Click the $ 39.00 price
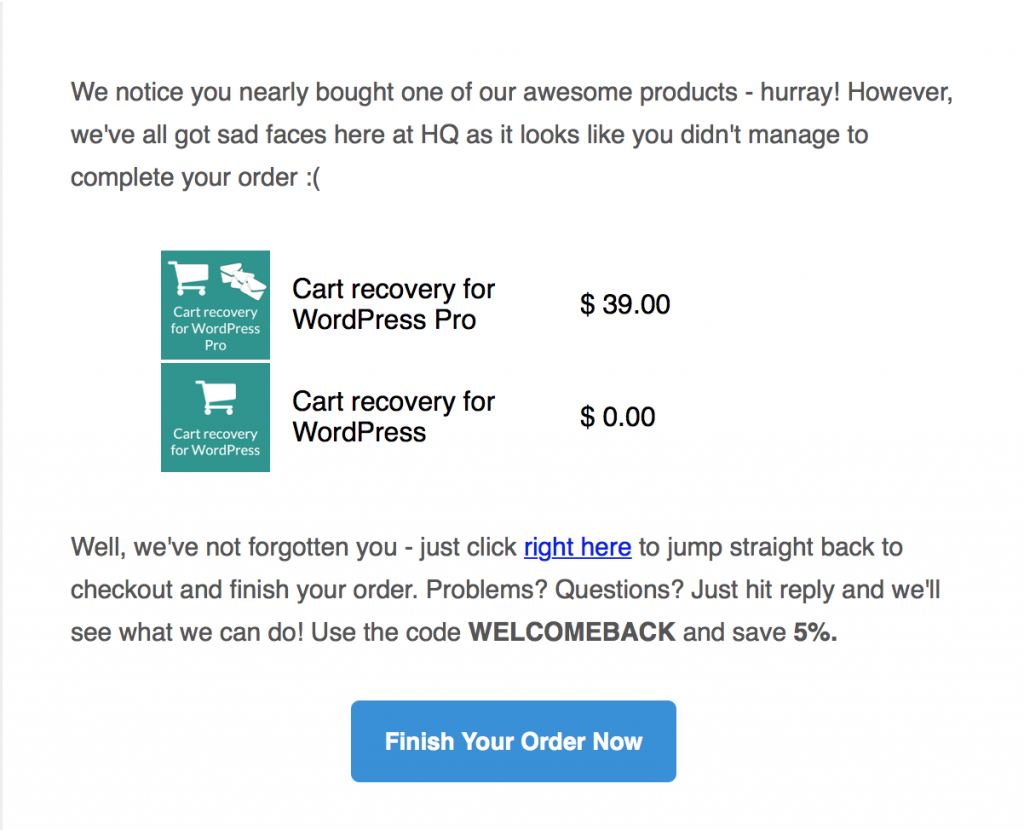Viewport: 1024px width, 830px height. 625,305
